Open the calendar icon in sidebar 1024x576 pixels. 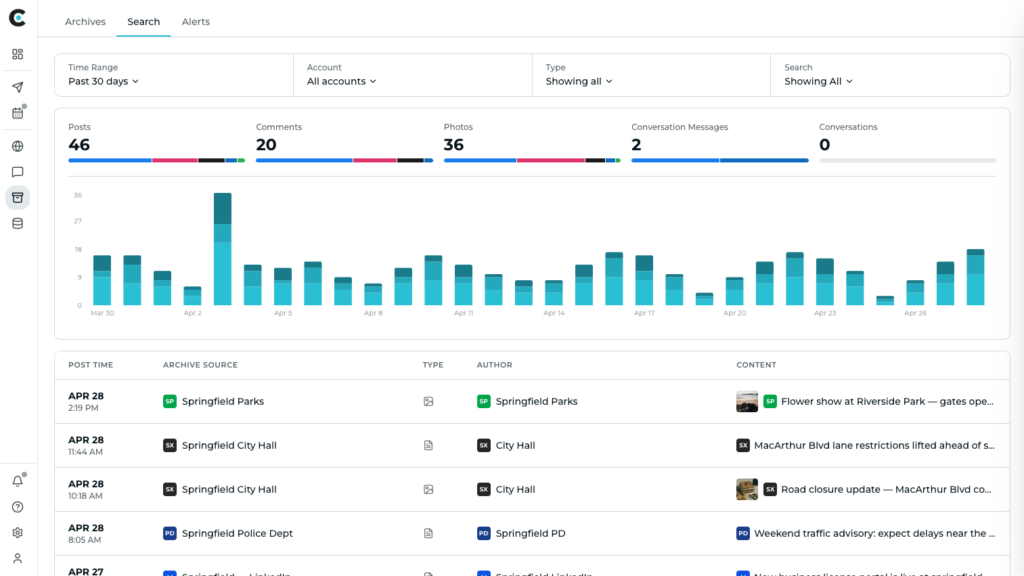(18, 113)
